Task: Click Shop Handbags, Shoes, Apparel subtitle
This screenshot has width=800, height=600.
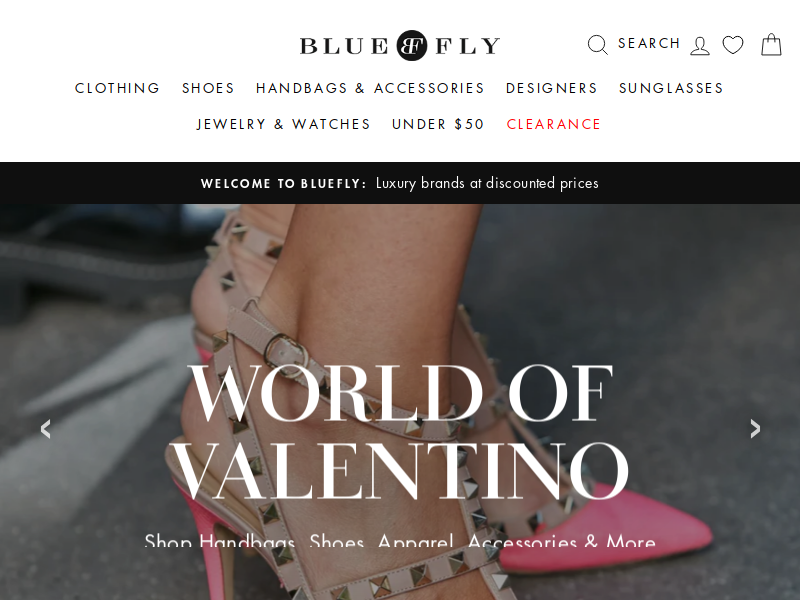Action: 400,541
